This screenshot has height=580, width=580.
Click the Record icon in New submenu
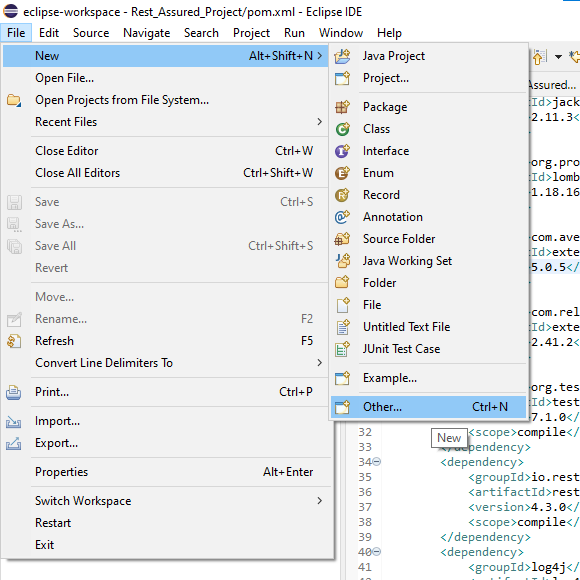tap(342, 195)
